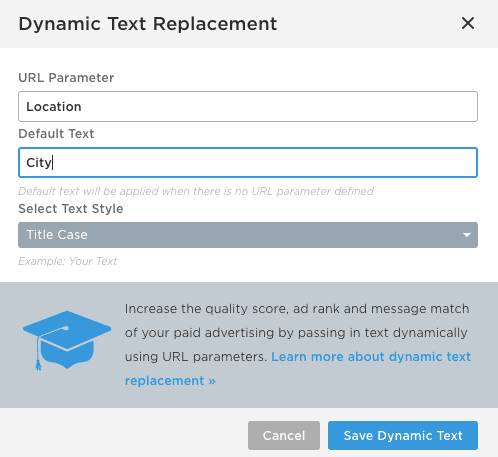Image resolution: width=498 pixels, height=457 pixels.
Task: Expand the text style dropdown arrow
Action: pyautogui.click(x=467, y=235)
